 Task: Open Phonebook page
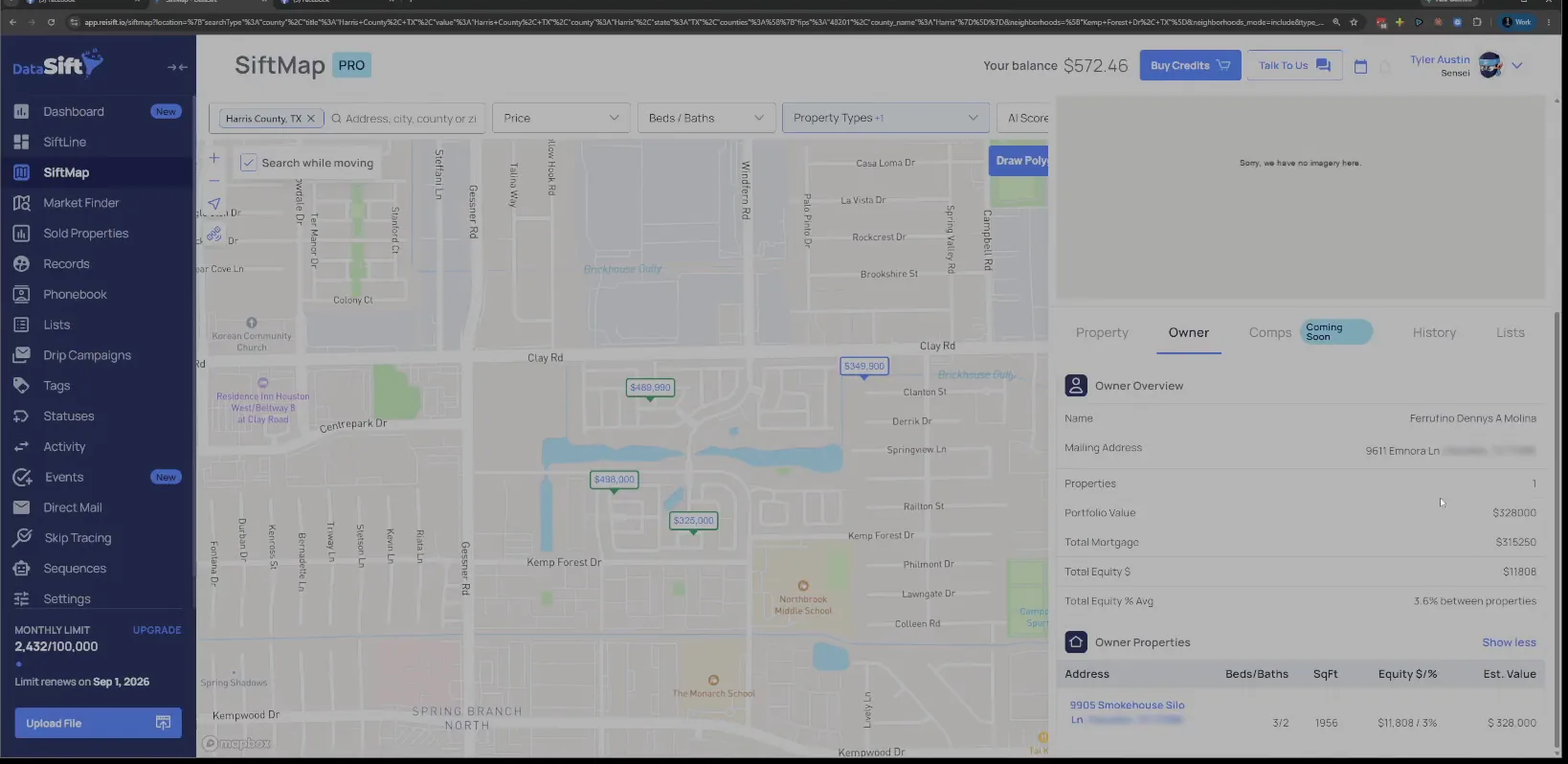[75, 295]
